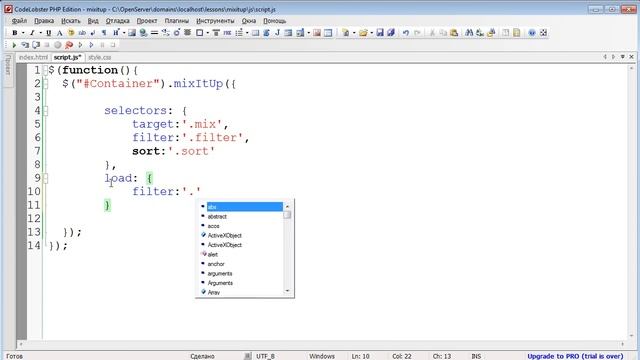Click the J script icon

point(277,33)
